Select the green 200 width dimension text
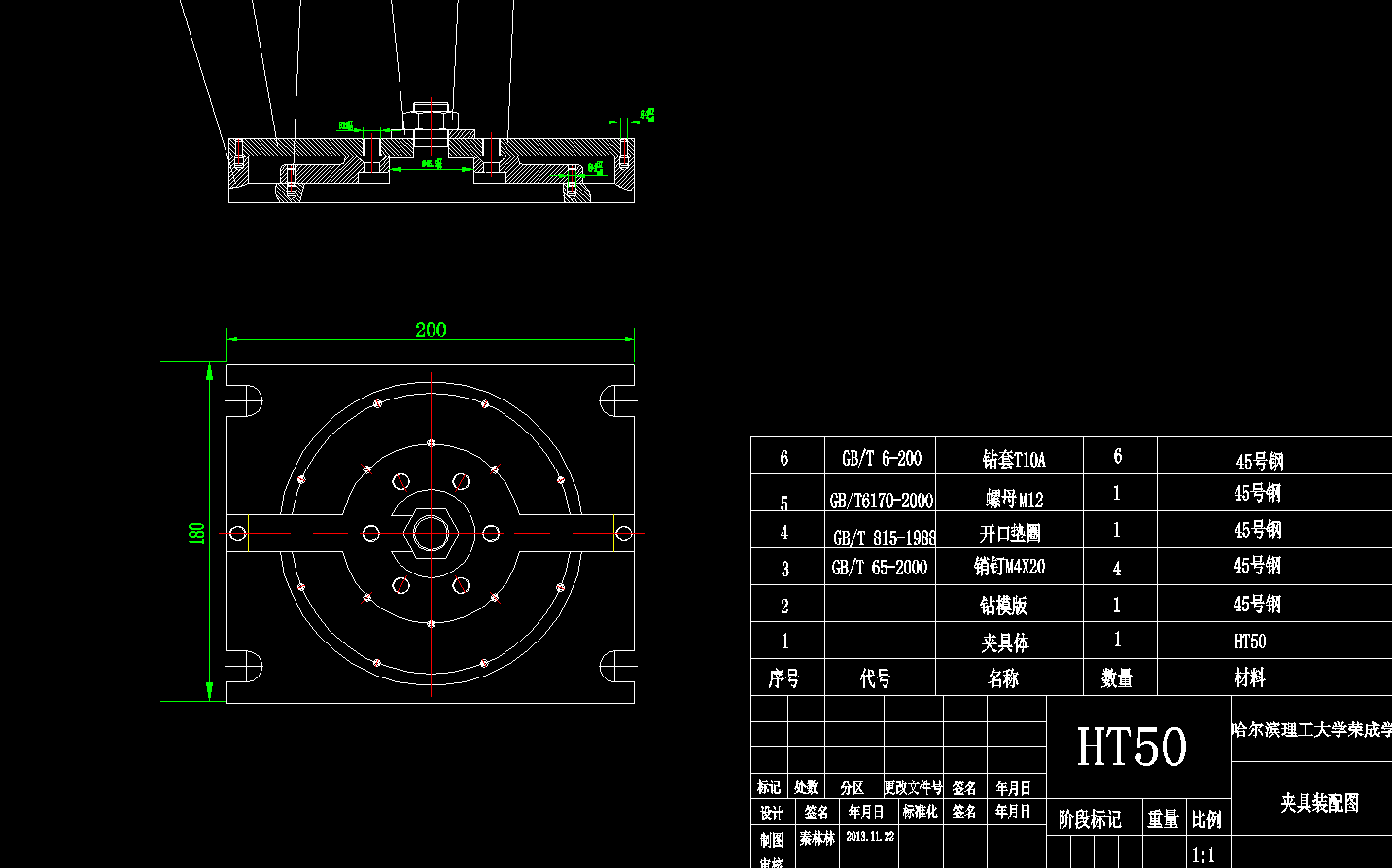Screen dimensions: 1392x868 pos(431,330)
